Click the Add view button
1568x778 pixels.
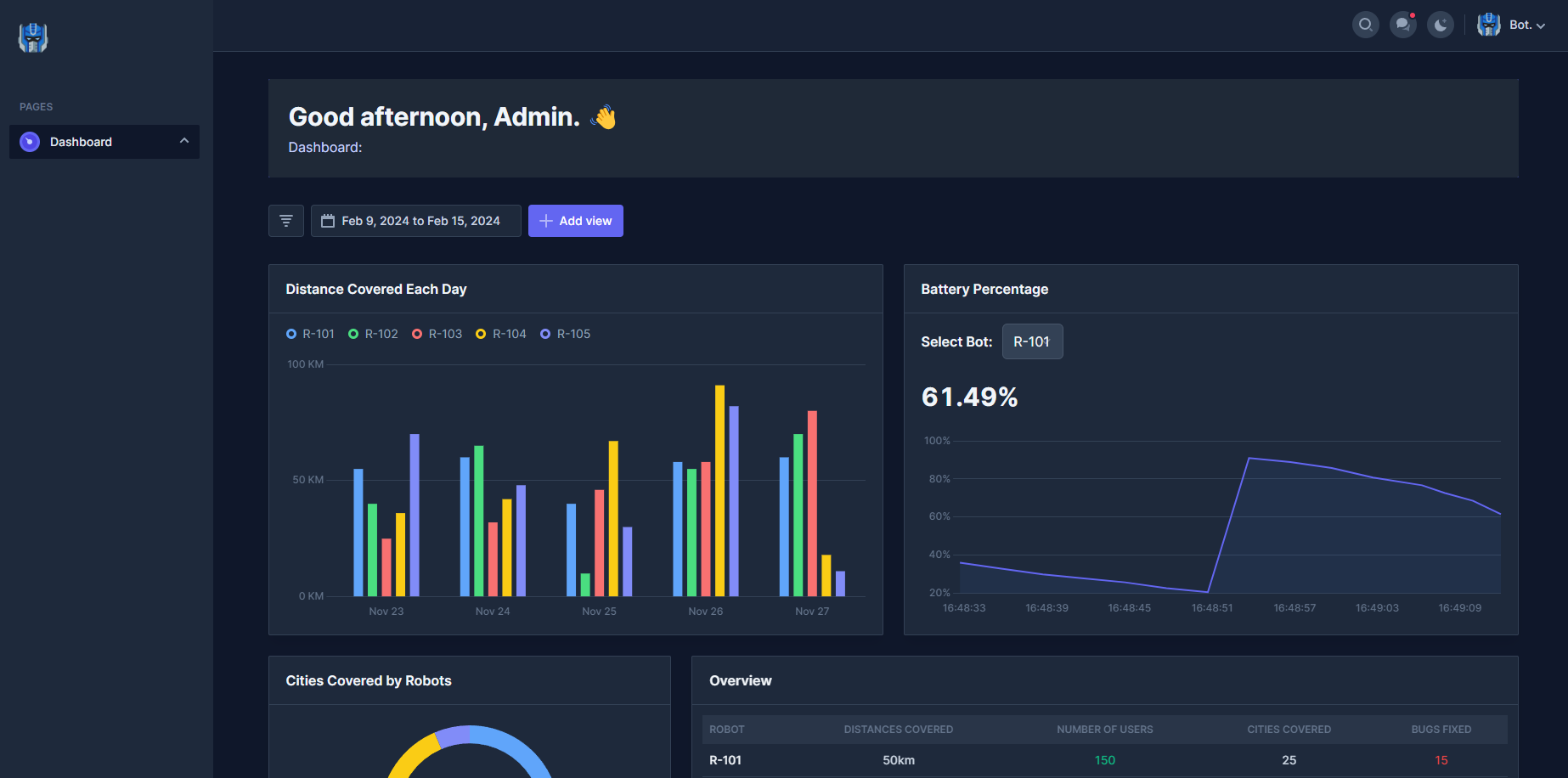(x=576, y=221)
